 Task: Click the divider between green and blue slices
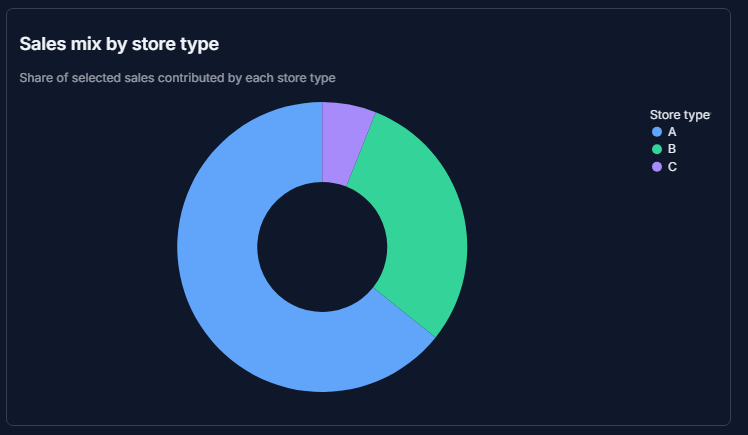click(404, 312)
